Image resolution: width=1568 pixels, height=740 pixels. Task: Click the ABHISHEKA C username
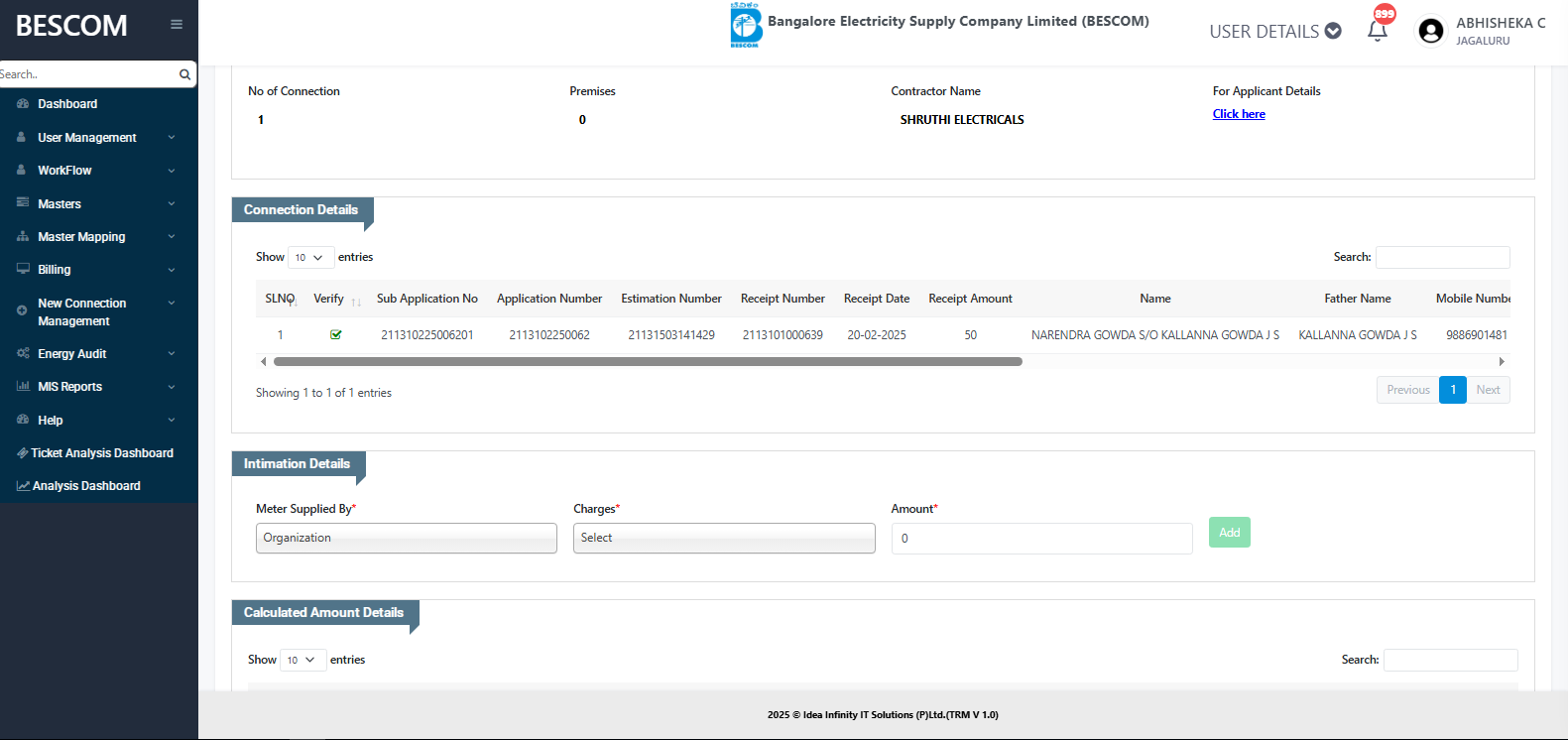(x=1501, y=23)
